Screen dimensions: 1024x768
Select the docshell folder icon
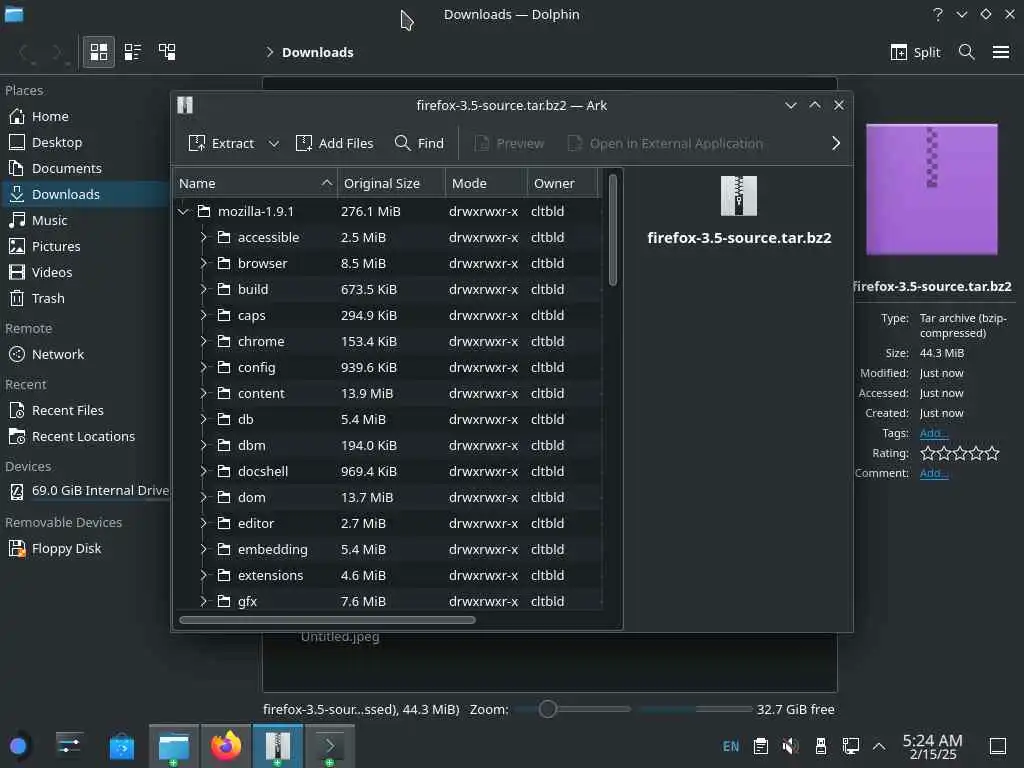click(x=224, y=472)
